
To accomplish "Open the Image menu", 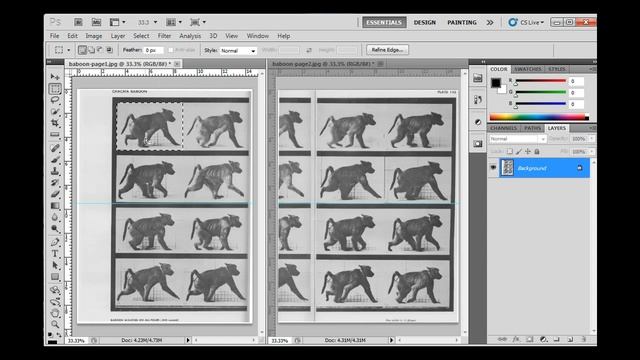I will [x=93, y=36].
